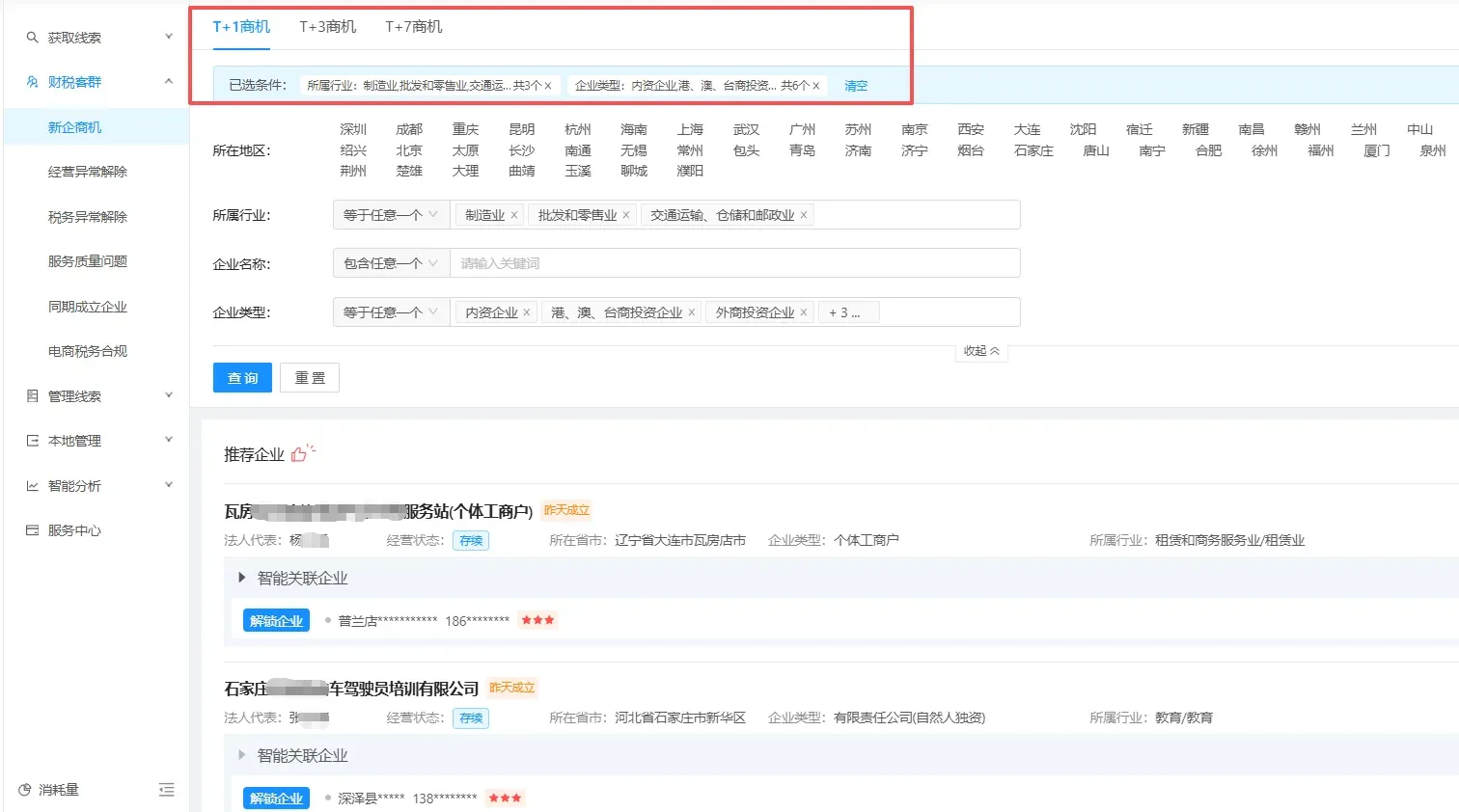Remove the 港、澳、台商投资企业 tag
Screen dimensions: 1459x812
click(x=692, y=312)
